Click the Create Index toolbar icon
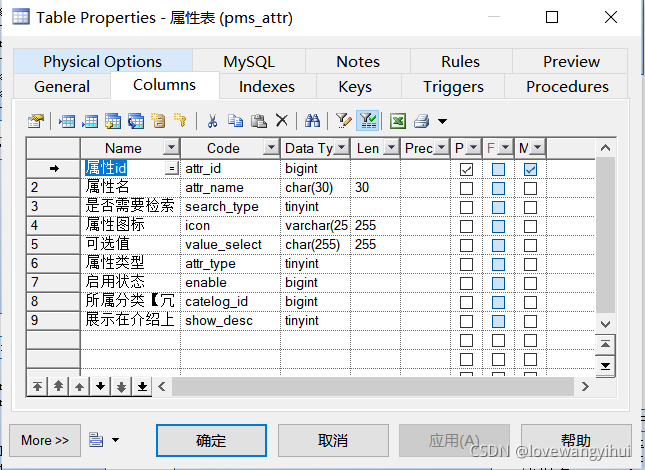This screenshot has height=470, width=645. tap(158, 121)
